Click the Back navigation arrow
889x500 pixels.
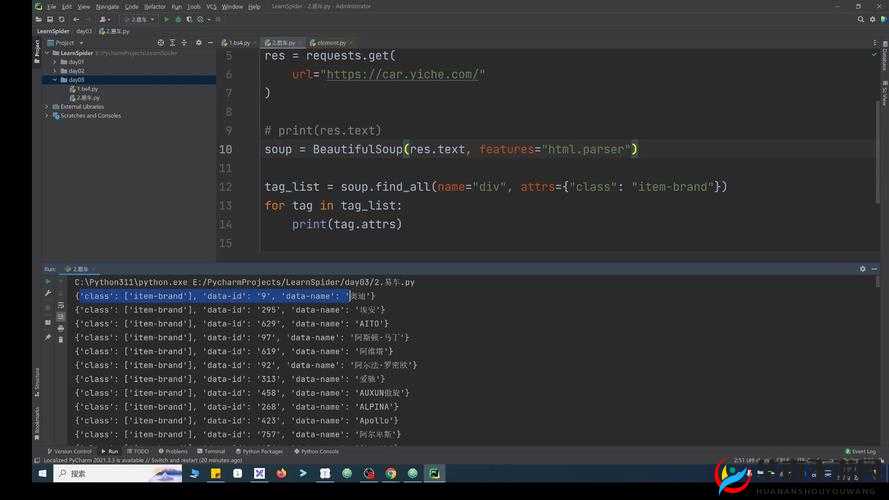click(x=76, y=19)
